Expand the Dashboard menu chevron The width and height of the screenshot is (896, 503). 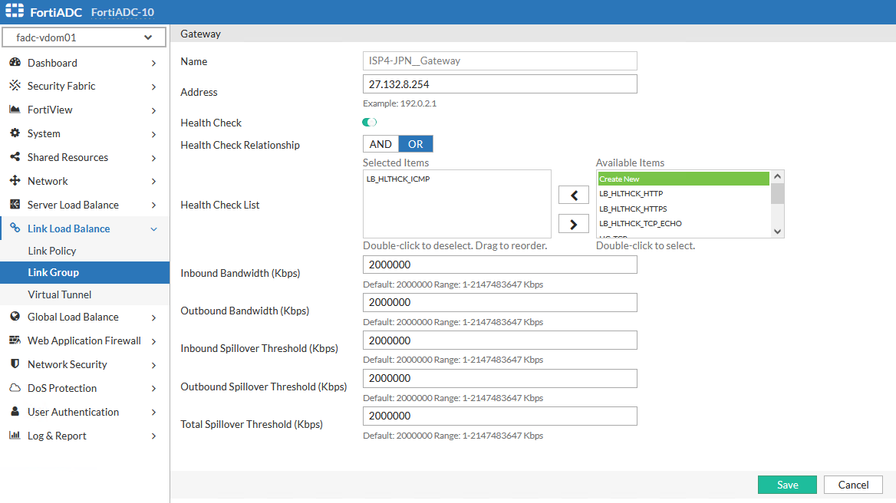(x=153, y=63)
